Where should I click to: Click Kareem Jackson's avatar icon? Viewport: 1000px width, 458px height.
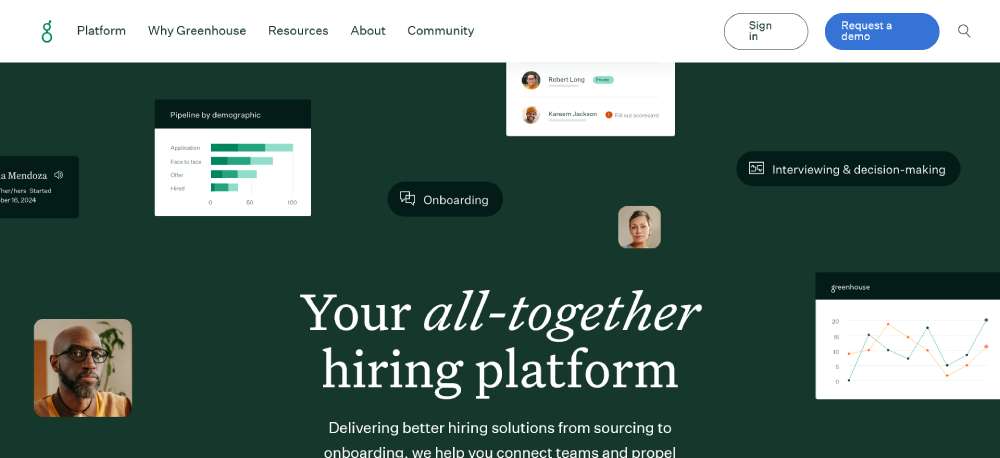(531, 115)
